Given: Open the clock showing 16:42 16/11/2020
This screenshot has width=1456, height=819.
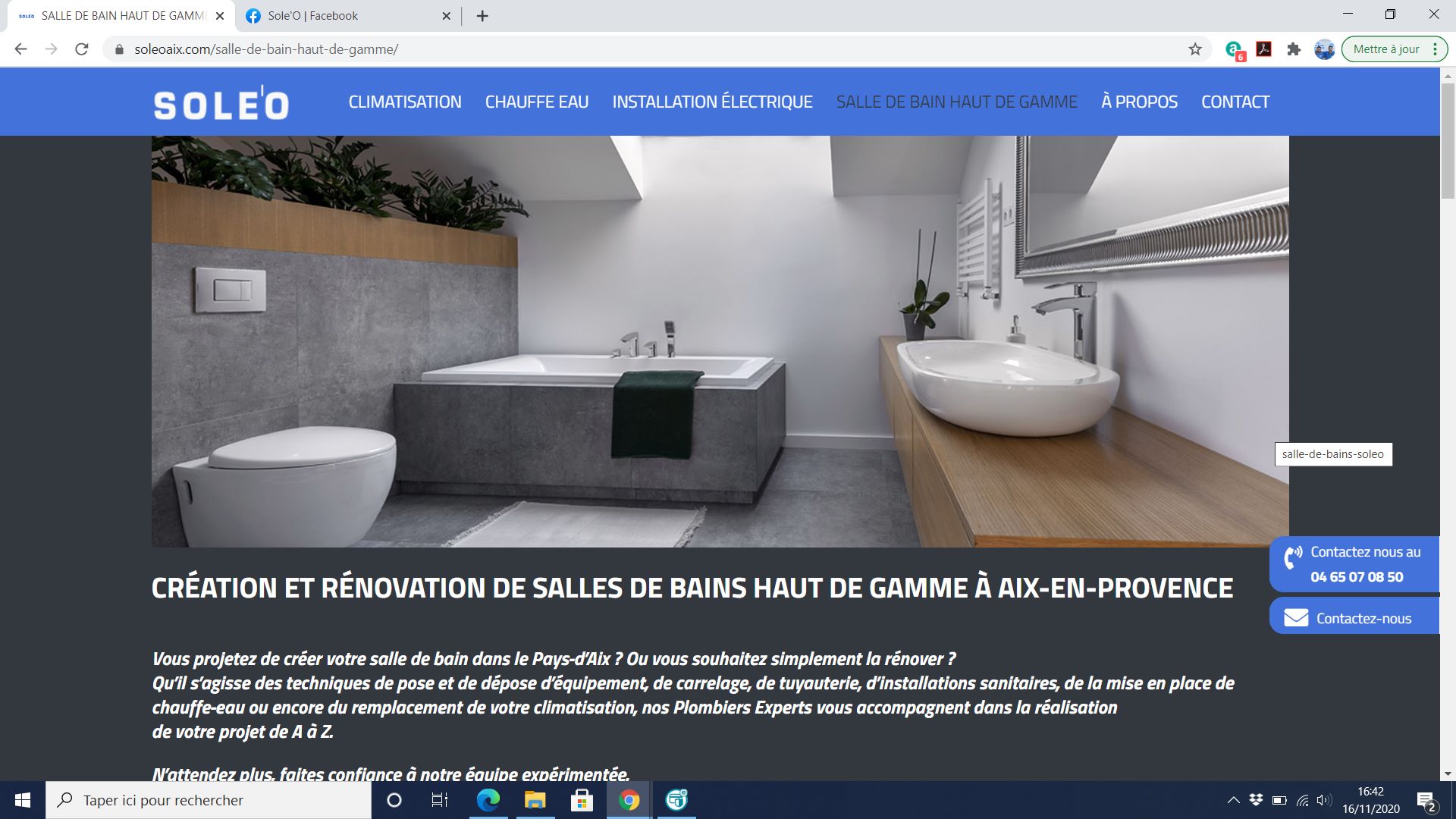Looking at the screenshot, I should tap(1371, 800).
